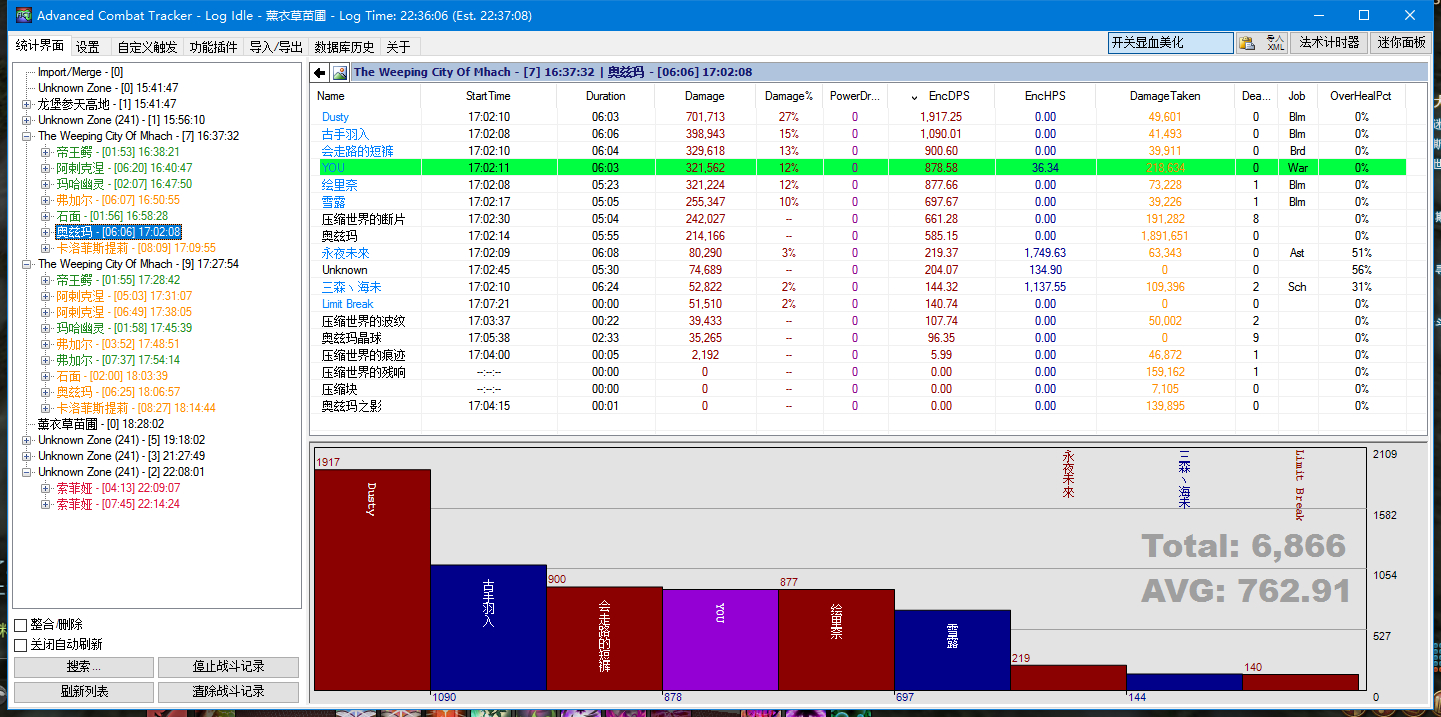Click the ACT application icon in title bar
The image size is (1441, 717).
coord(24,15)
